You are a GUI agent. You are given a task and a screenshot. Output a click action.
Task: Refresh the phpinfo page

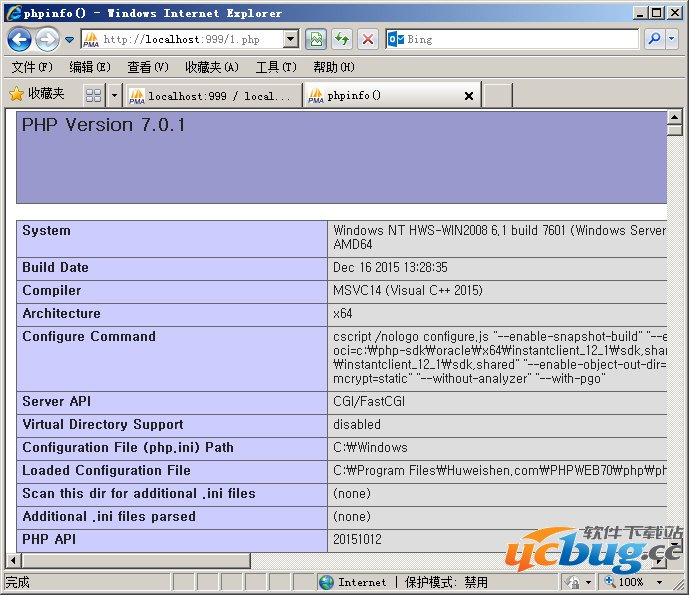coord(342,39)
